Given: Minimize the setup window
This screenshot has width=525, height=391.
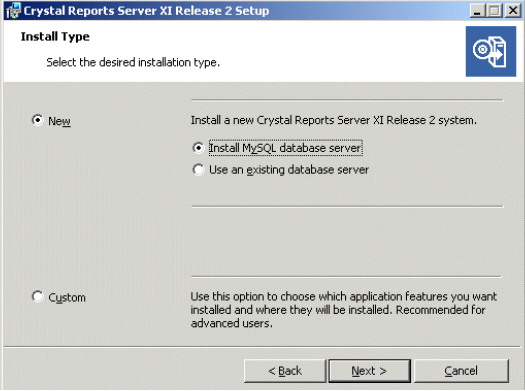Looking at the screenshot, I should [x=477, y=10].
